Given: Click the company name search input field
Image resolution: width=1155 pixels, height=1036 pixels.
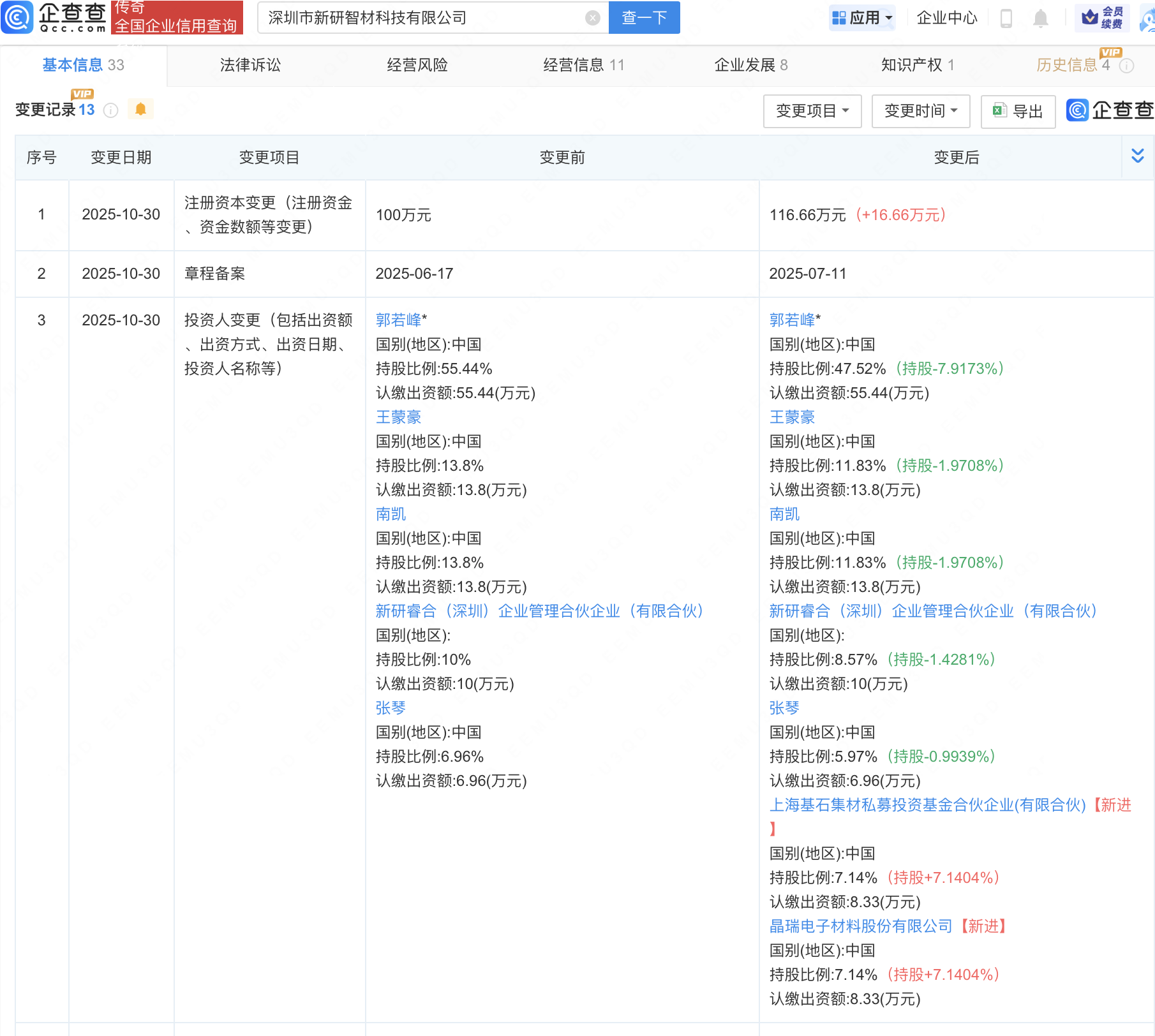Looking at the screenshot, I should (x=421, y=18).
